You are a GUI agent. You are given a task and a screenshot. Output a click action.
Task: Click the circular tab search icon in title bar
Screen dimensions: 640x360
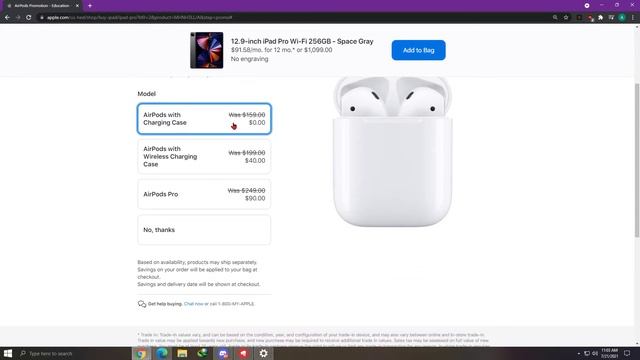(x=587, y=5)
